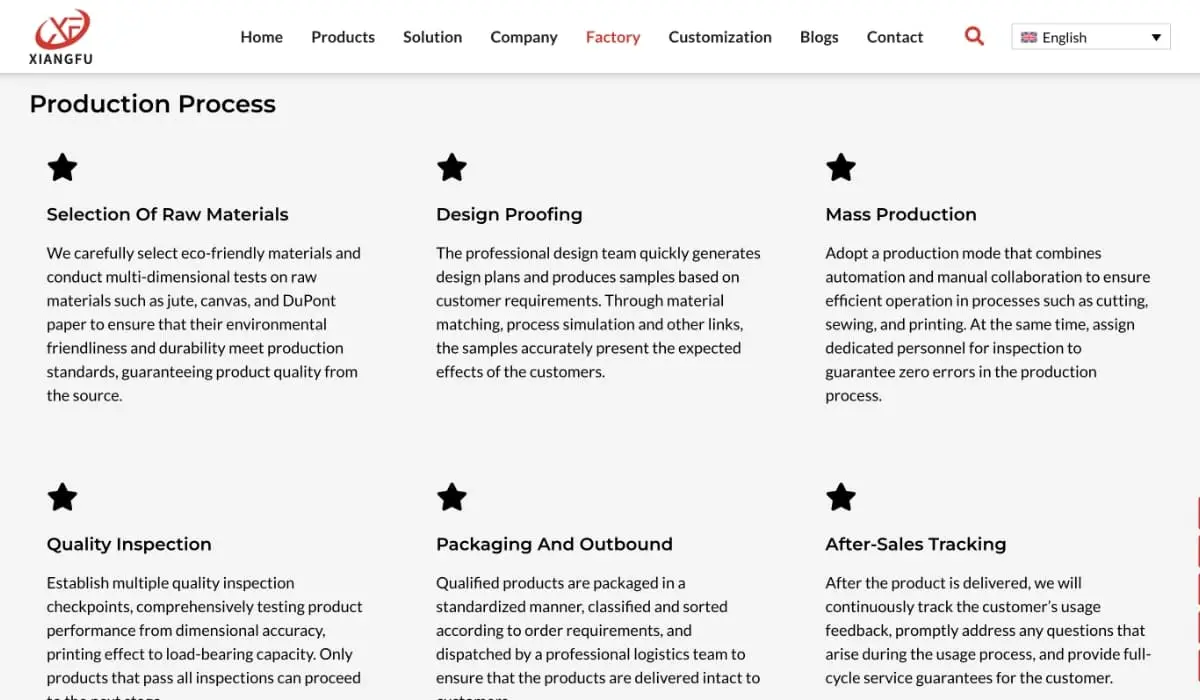Navigate to the Customization page
The width and height of the screenshot is (1200, 700).
720,37
